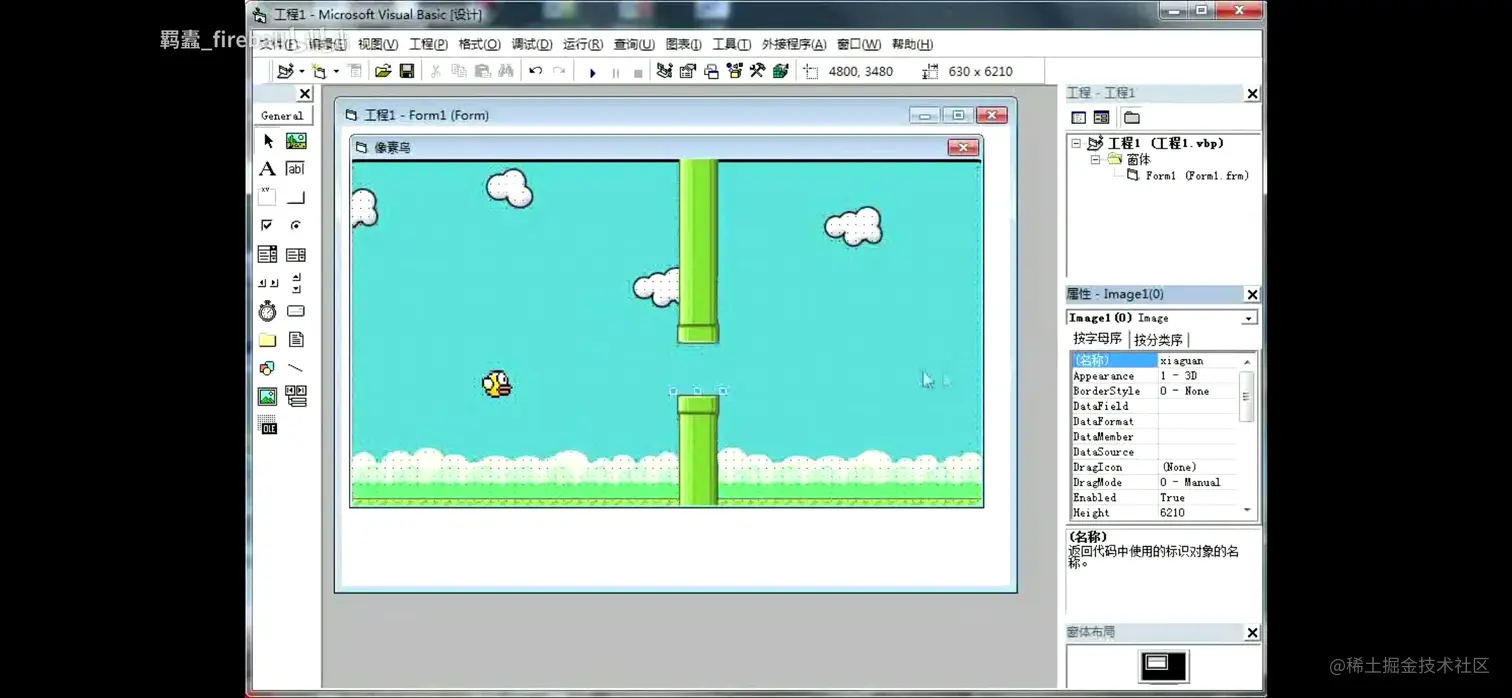Screen dimensions: 1512x698
Task: Select the FileListBox control tool
Action: 296,340
